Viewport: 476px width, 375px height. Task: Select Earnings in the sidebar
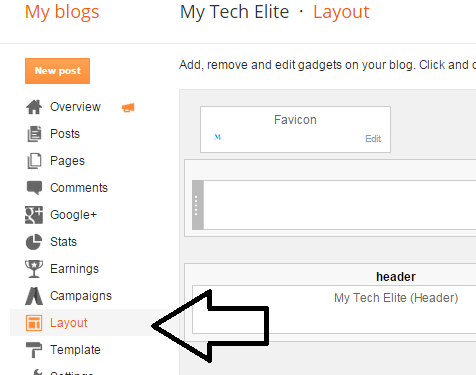click(74, 269)
